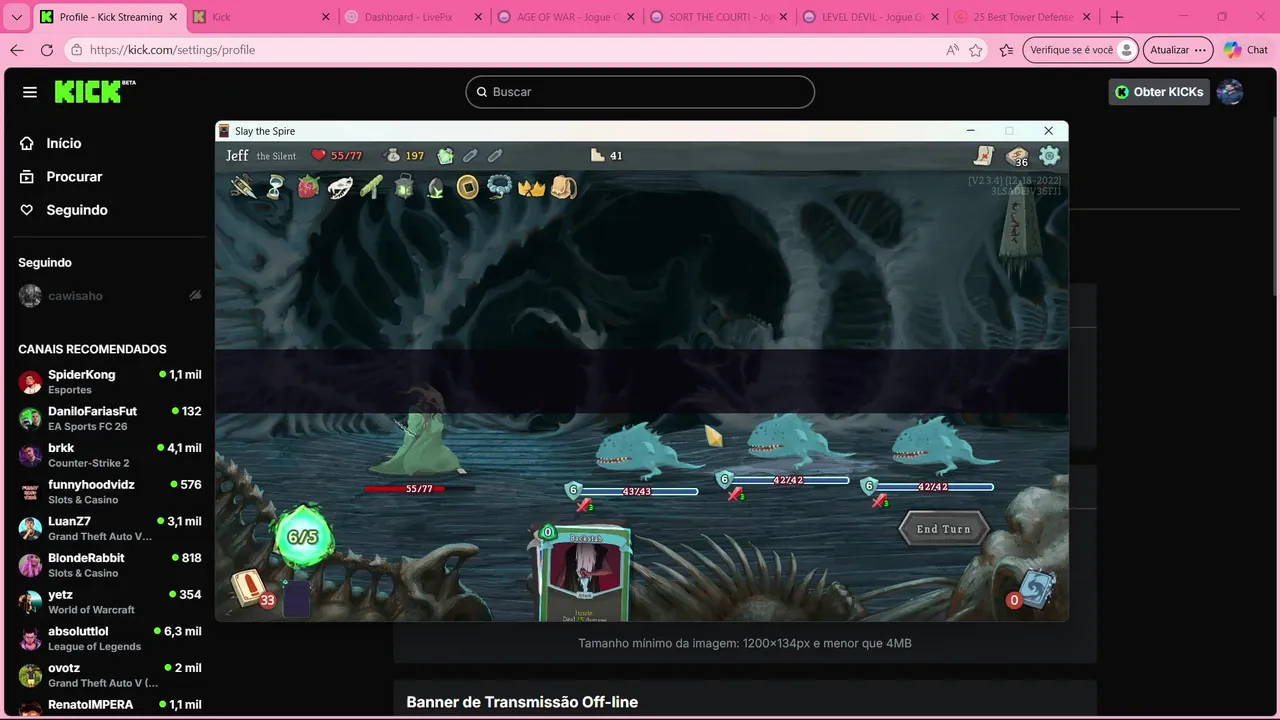The height and width of the screenshot is (720, 1280).
Task: Refresh the current browser page
Action: [47, 50]
